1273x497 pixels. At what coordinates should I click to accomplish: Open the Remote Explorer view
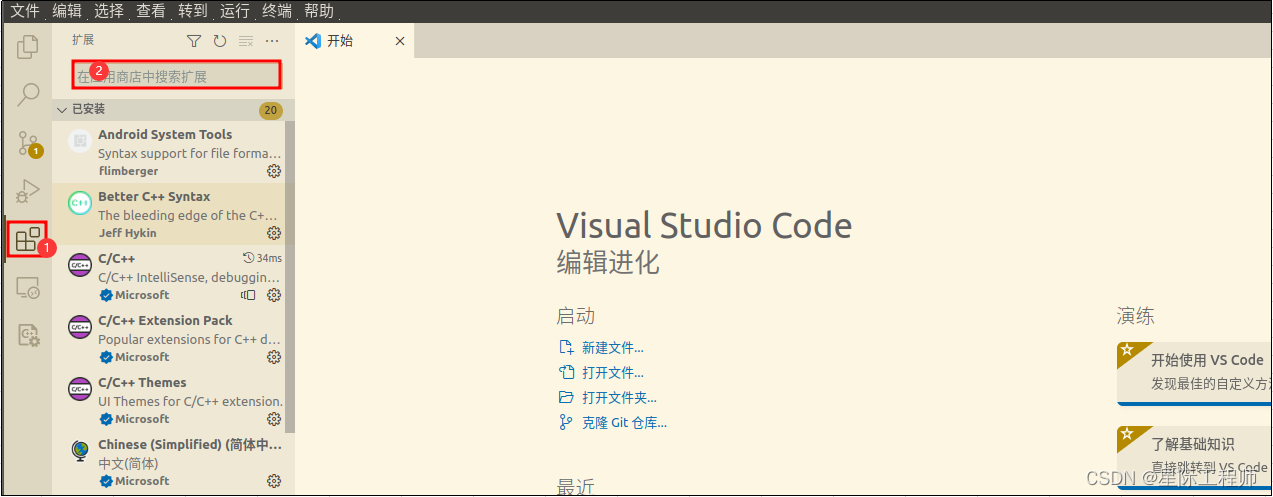click(28, 288)
